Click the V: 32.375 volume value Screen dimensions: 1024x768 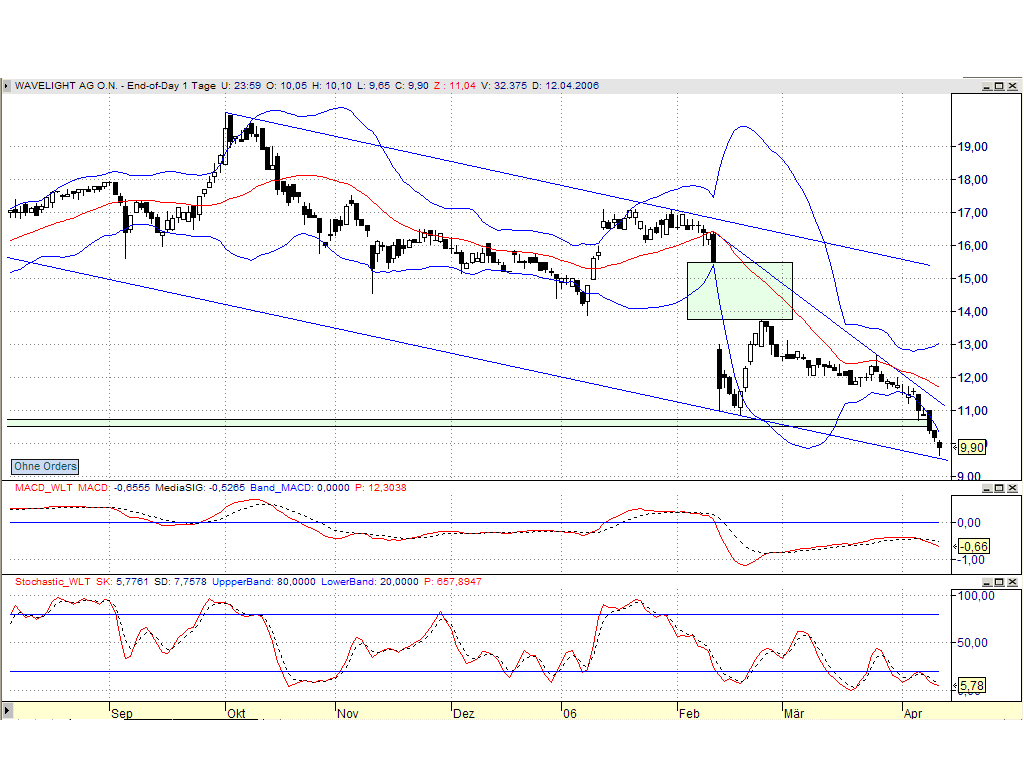[x=504, y=86]
